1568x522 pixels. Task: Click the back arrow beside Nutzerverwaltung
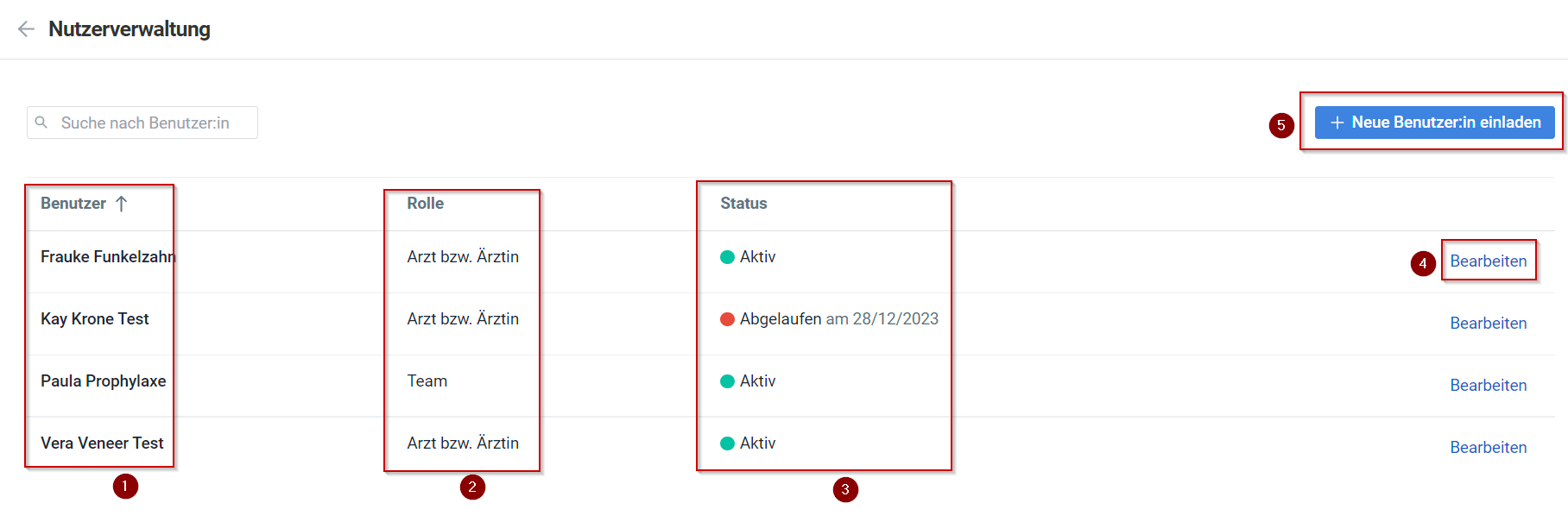click(x=26, y=29)
